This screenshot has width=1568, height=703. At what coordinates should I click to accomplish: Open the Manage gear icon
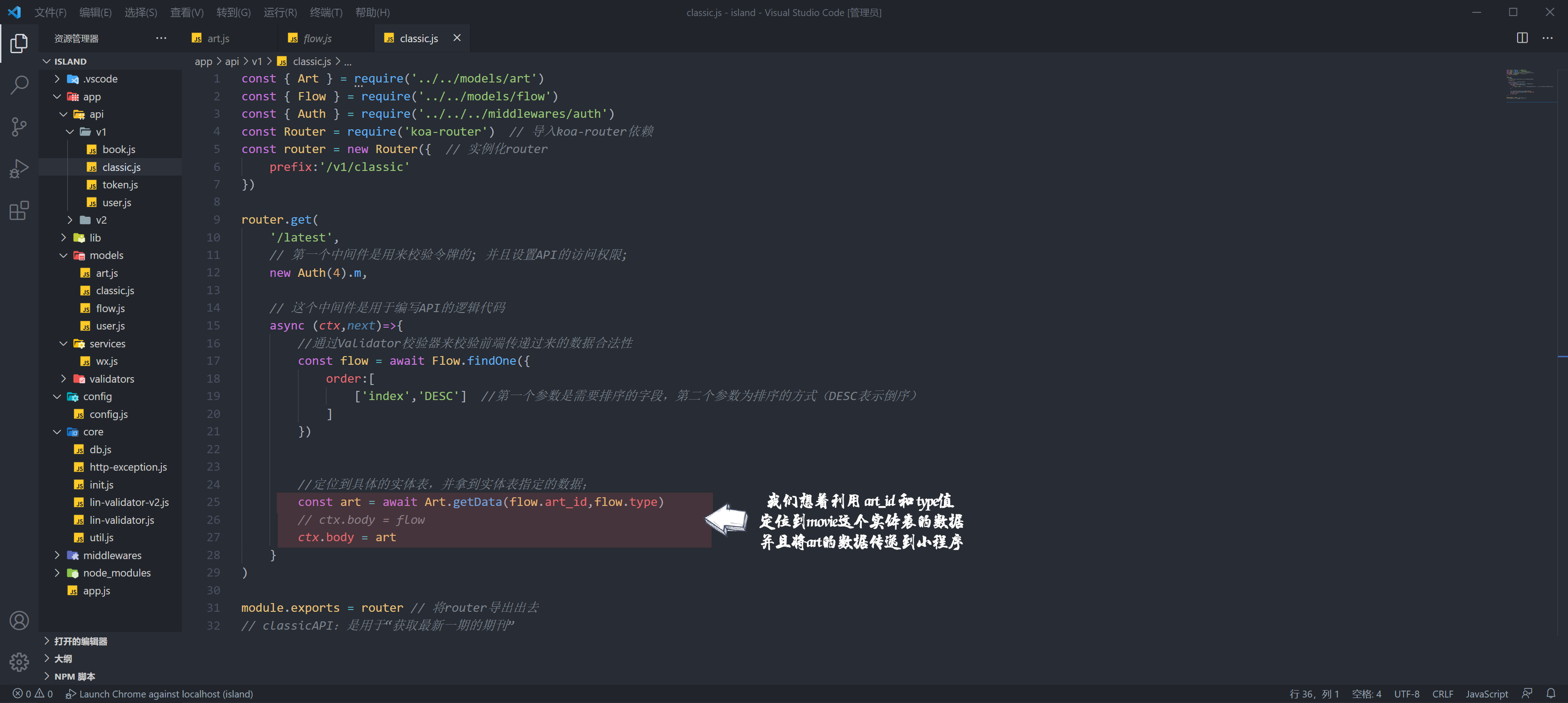[19, 662]
